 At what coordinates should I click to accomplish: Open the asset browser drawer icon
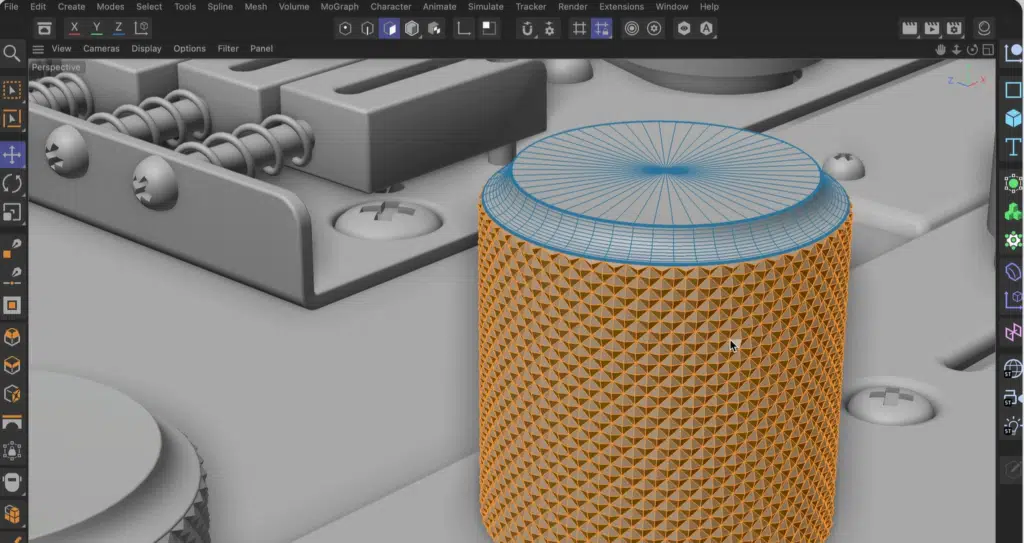pos(44,28)
